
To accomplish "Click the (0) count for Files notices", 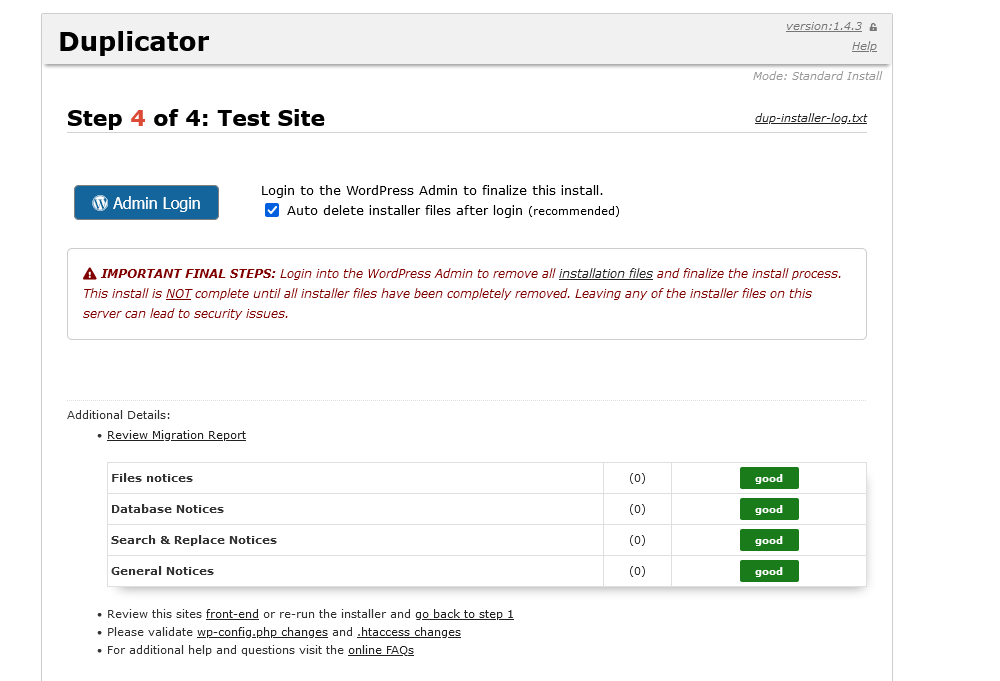I will click(637, 478).
